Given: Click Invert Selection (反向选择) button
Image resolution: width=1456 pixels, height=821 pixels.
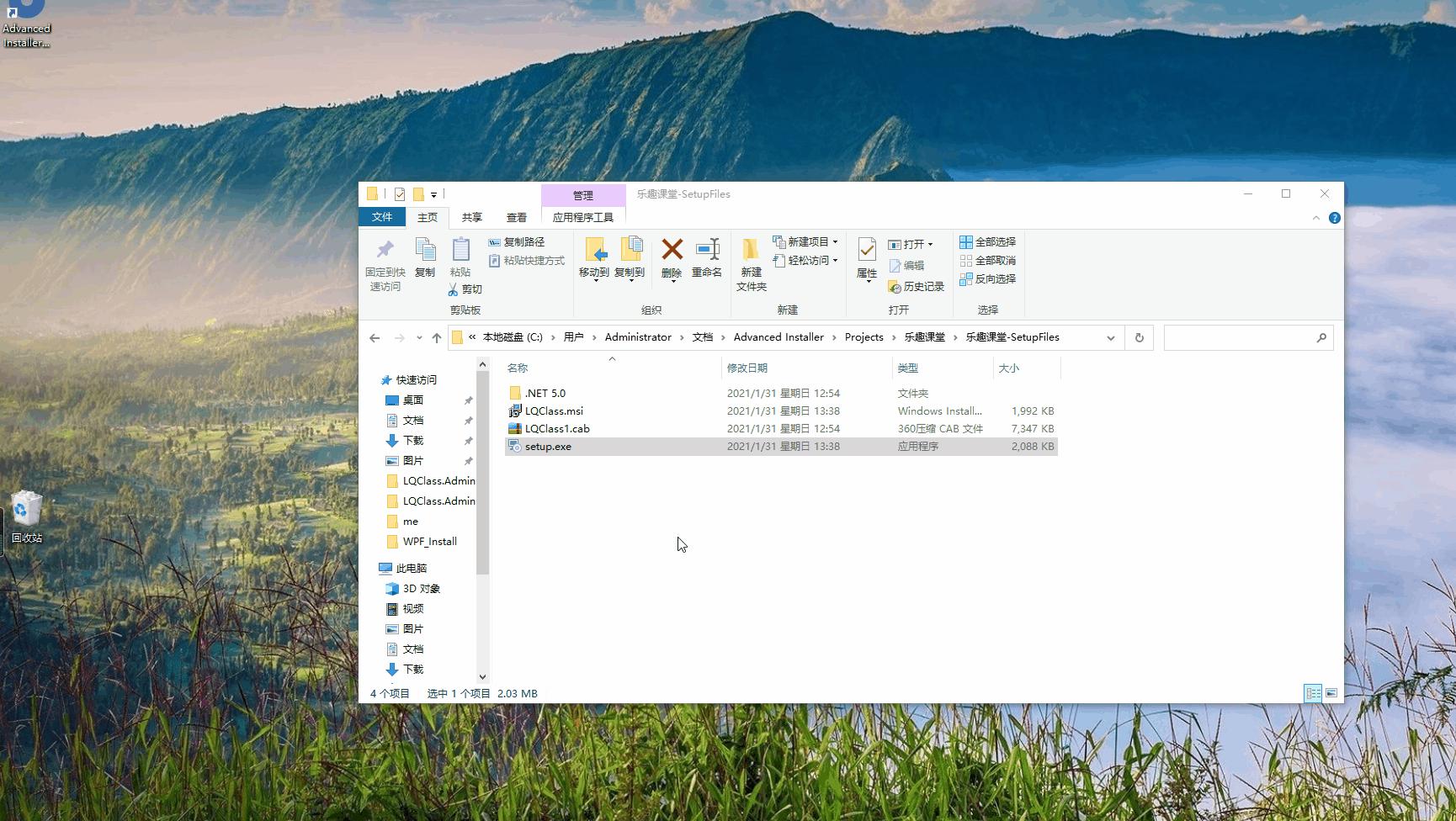Looking at the screenshot, I should click(x=988, y=278).
